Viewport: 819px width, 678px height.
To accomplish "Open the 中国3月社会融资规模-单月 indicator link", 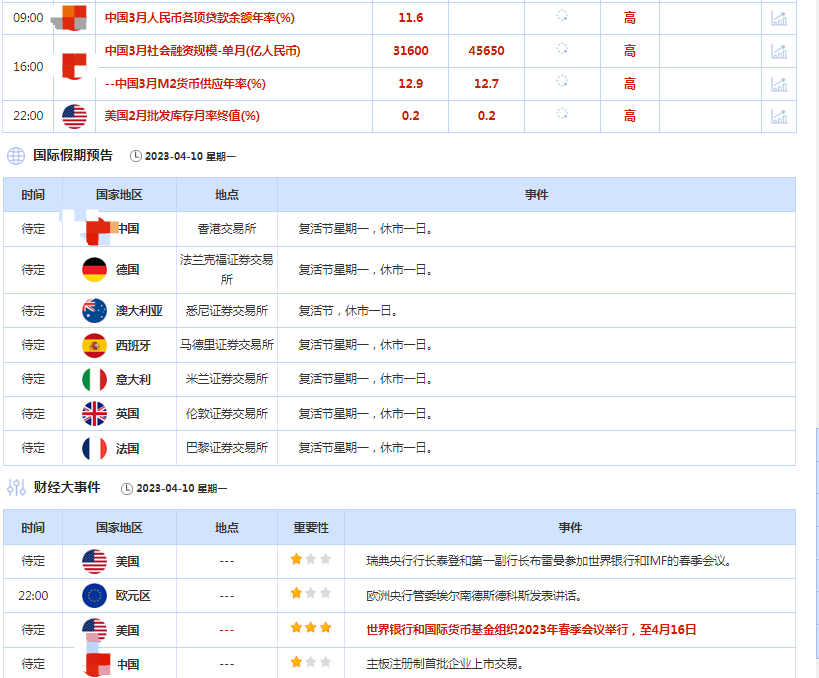I will pos(202,51).
